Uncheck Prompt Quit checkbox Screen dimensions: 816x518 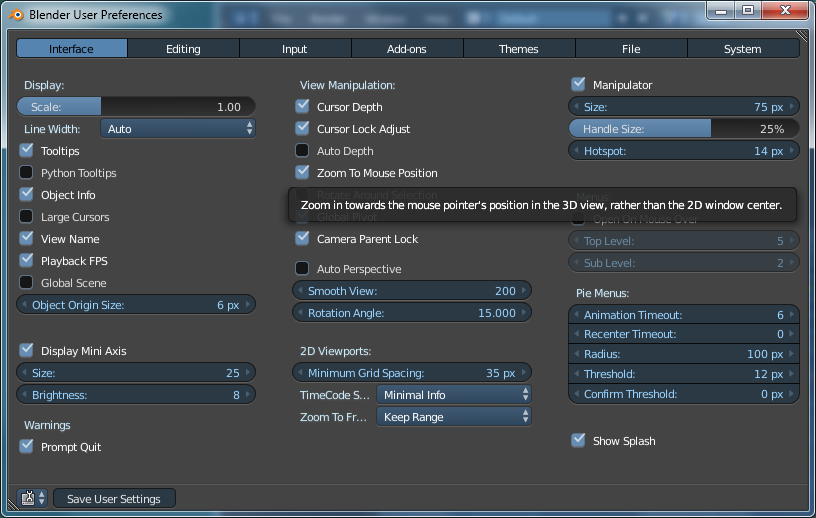(x=26, y=447)
